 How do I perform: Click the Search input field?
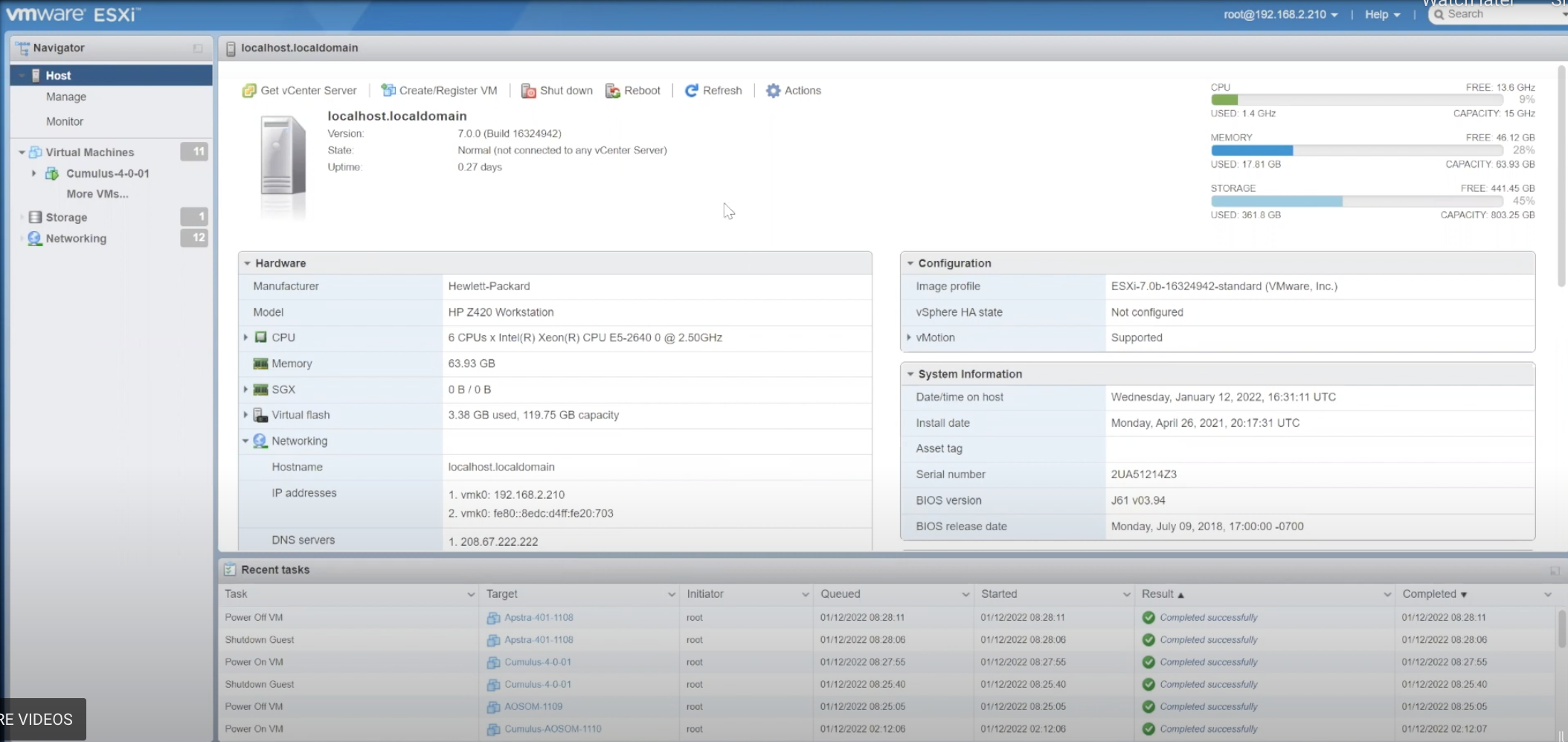[x=1499, y=14]
